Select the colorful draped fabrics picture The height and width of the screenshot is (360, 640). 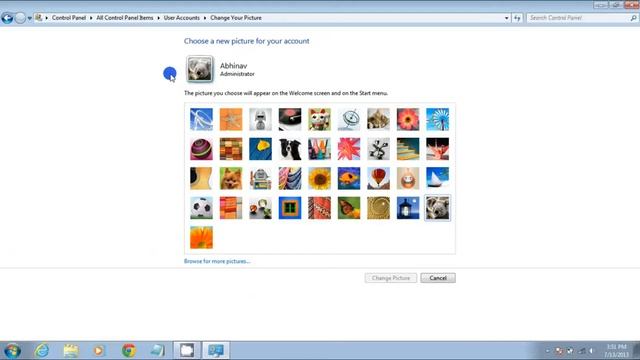click(x=290, y=178)
